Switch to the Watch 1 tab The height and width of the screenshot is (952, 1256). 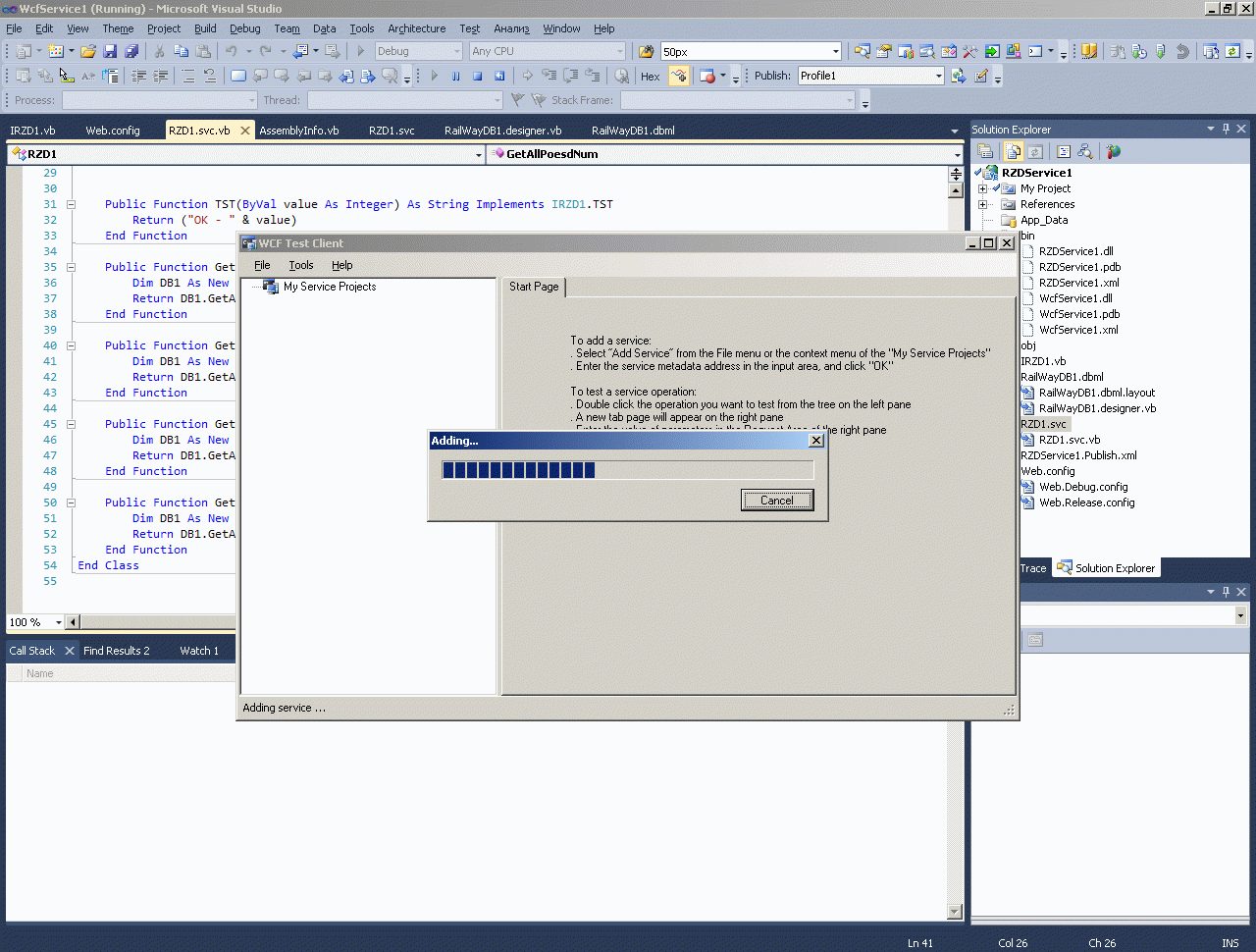coord(199,651)
